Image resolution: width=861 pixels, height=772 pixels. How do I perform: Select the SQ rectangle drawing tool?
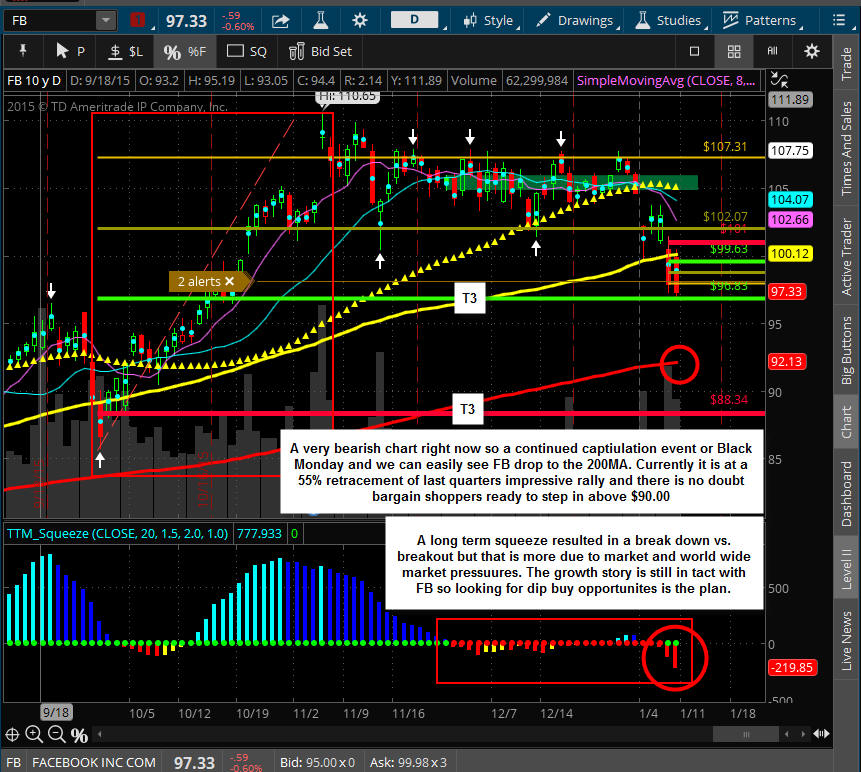(247, 52)
